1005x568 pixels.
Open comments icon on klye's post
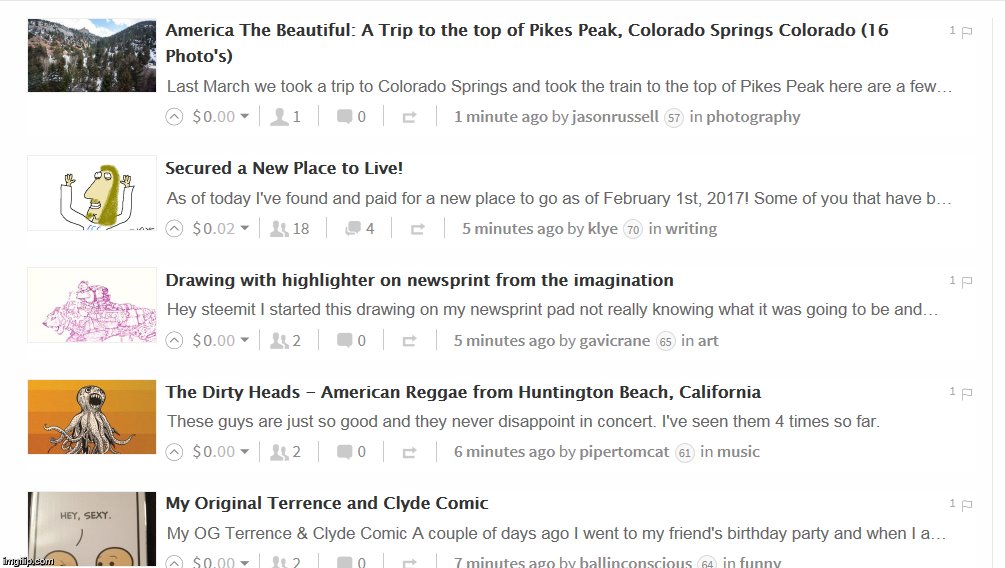[x=353, y=229]
